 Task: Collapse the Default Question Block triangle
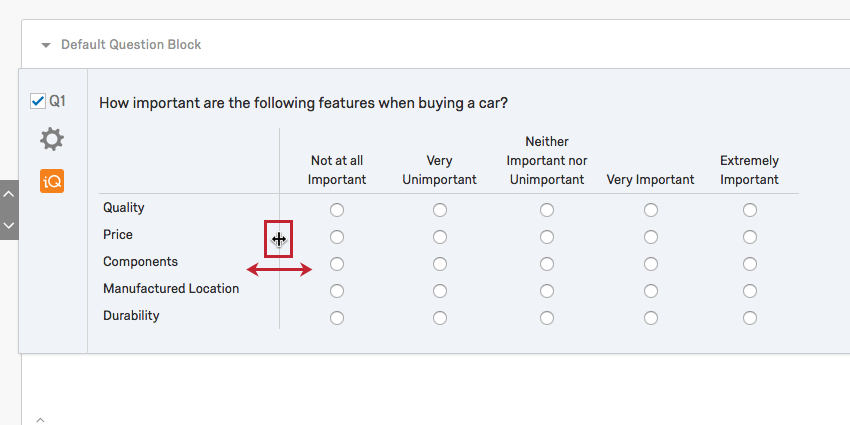[x=46, y=45]
